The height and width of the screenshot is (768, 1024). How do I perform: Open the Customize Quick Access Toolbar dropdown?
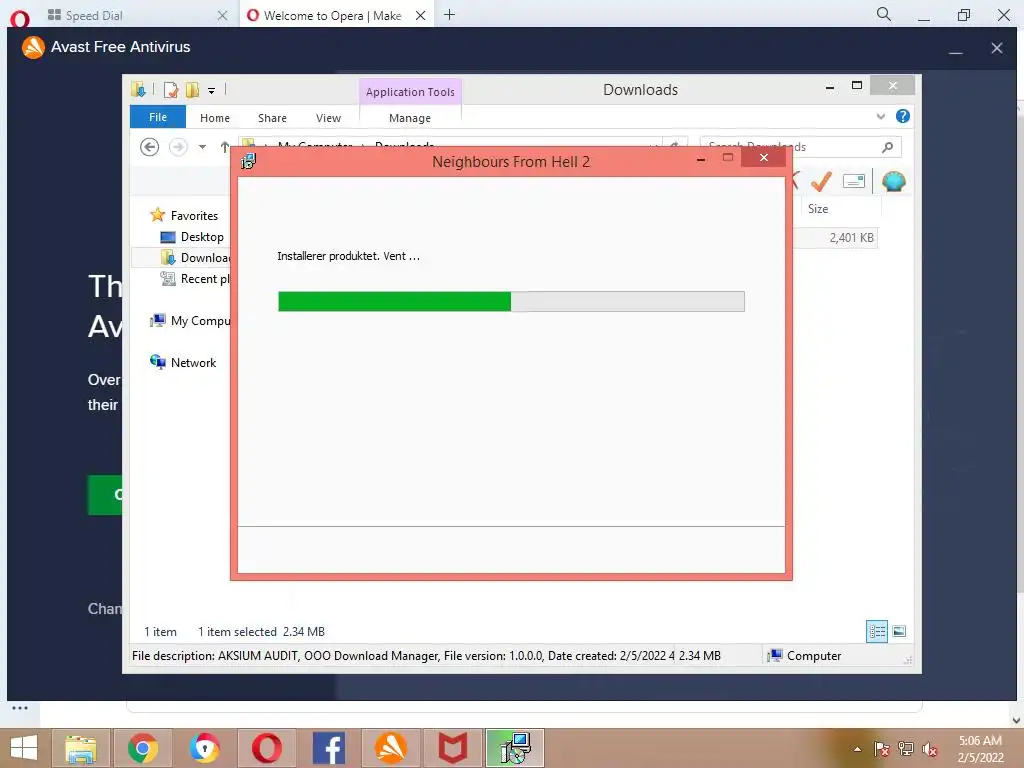(212, 91)
